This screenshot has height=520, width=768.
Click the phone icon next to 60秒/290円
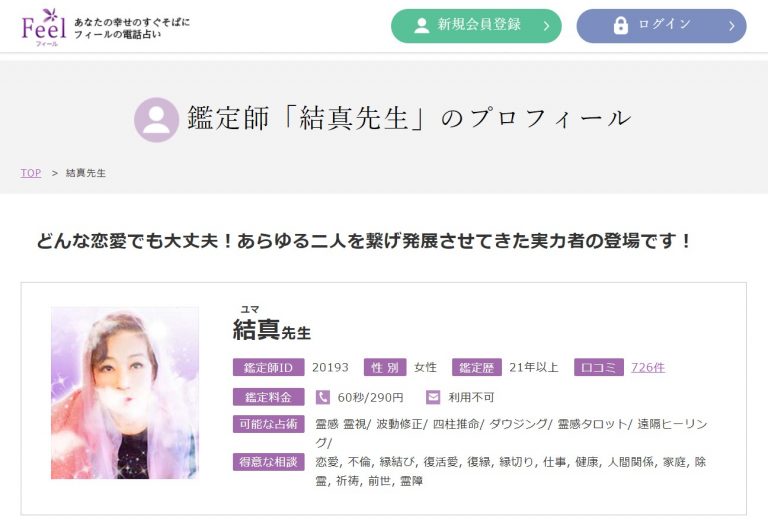point(323,397)
